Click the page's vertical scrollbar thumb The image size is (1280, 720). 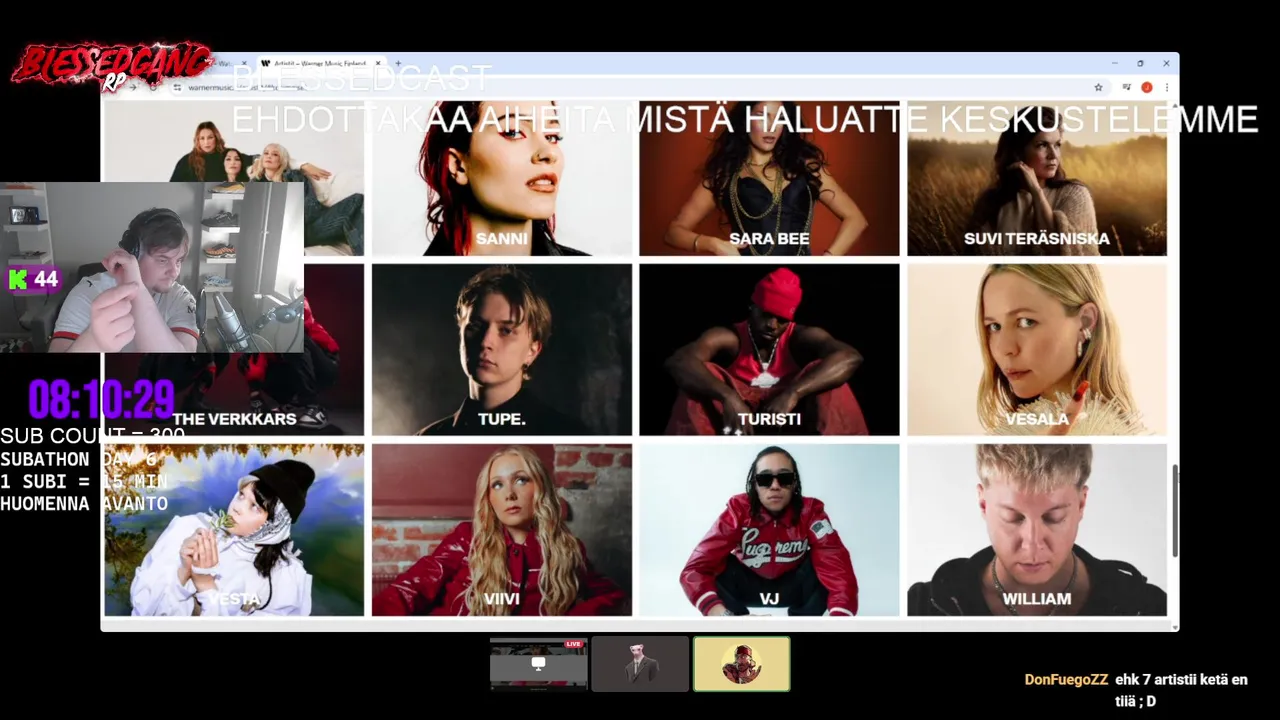pos(1175,511)
